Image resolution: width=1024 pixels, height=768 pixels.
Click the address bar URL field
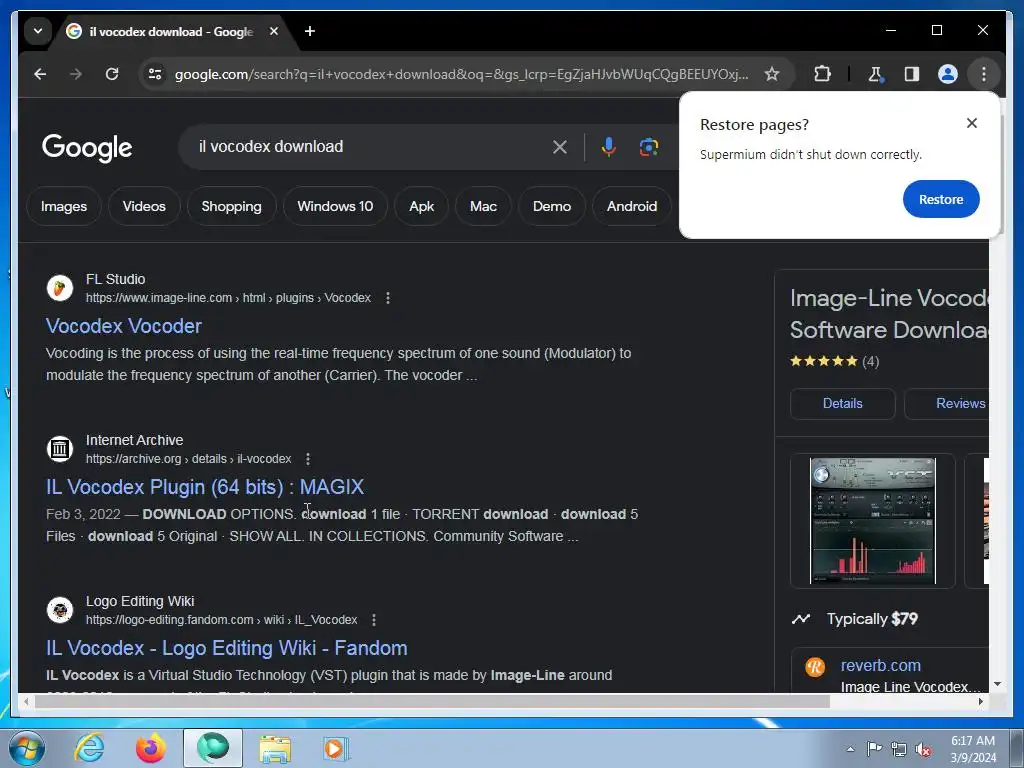coord(461,74)
